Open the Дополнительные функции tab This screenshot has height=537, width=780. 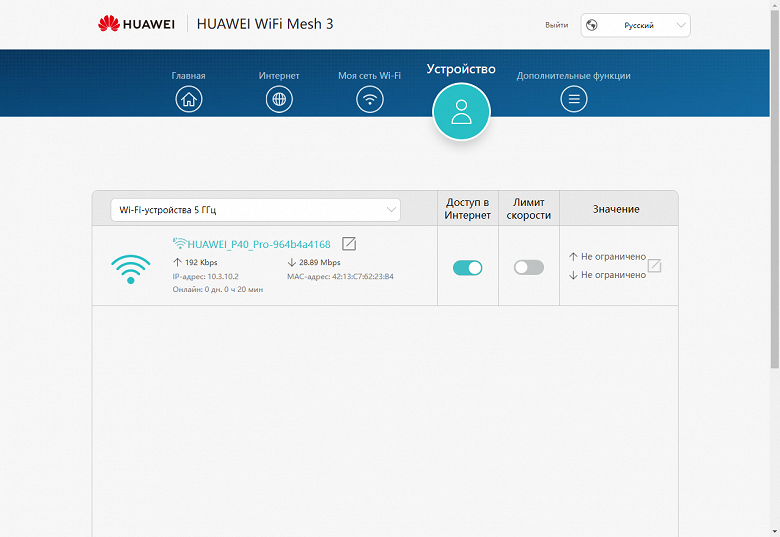coord(574,76)
